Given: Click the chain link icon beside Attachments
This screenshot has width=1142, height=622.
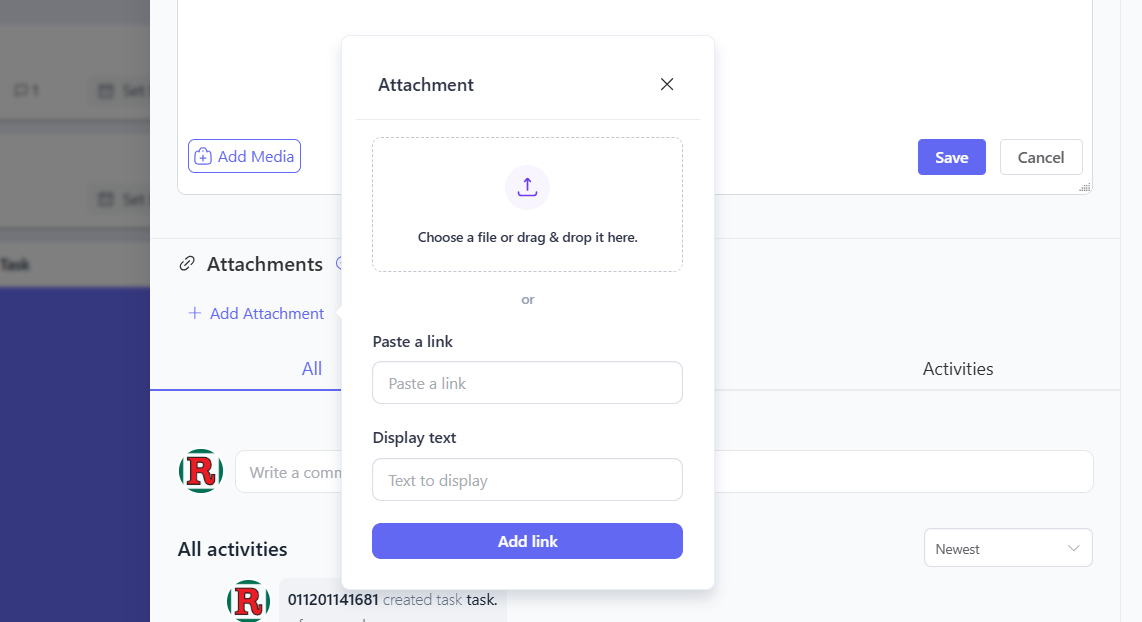Looking at the screenshot, I should click(x=186, y=264).
